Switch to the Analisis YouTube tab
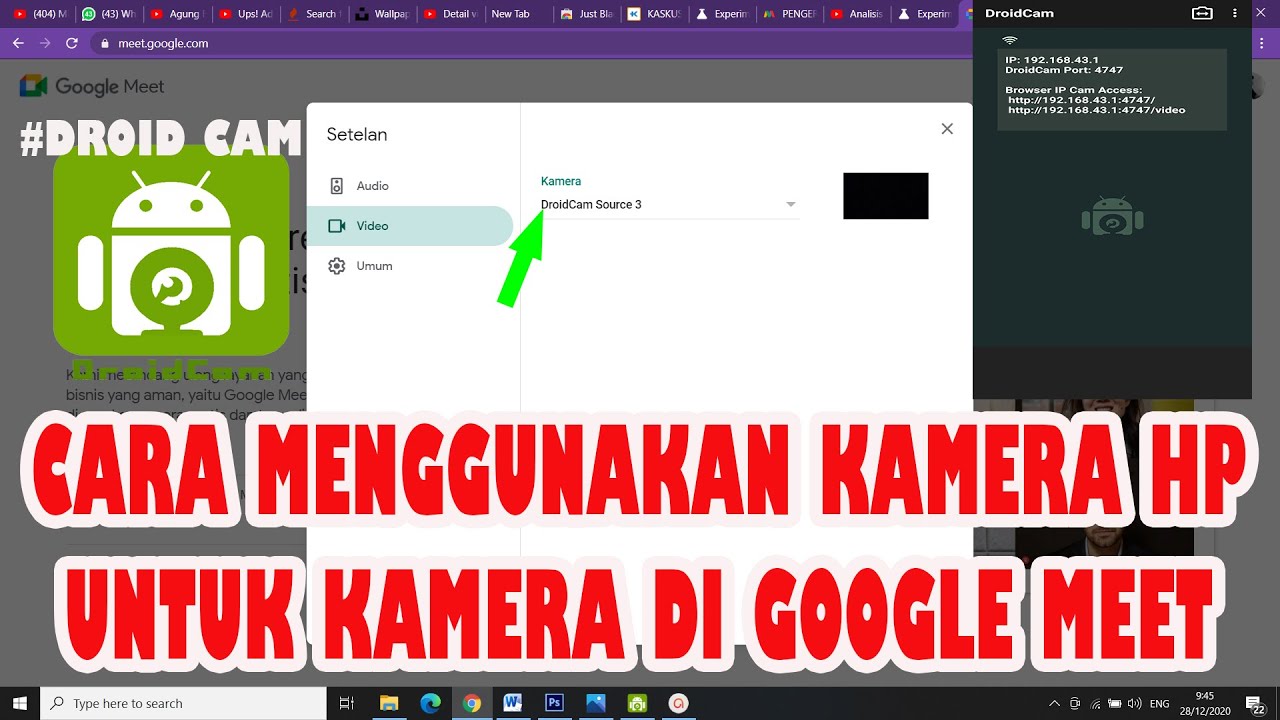The height and width of the screenshot is (720, 1280). tap(856, 14)
